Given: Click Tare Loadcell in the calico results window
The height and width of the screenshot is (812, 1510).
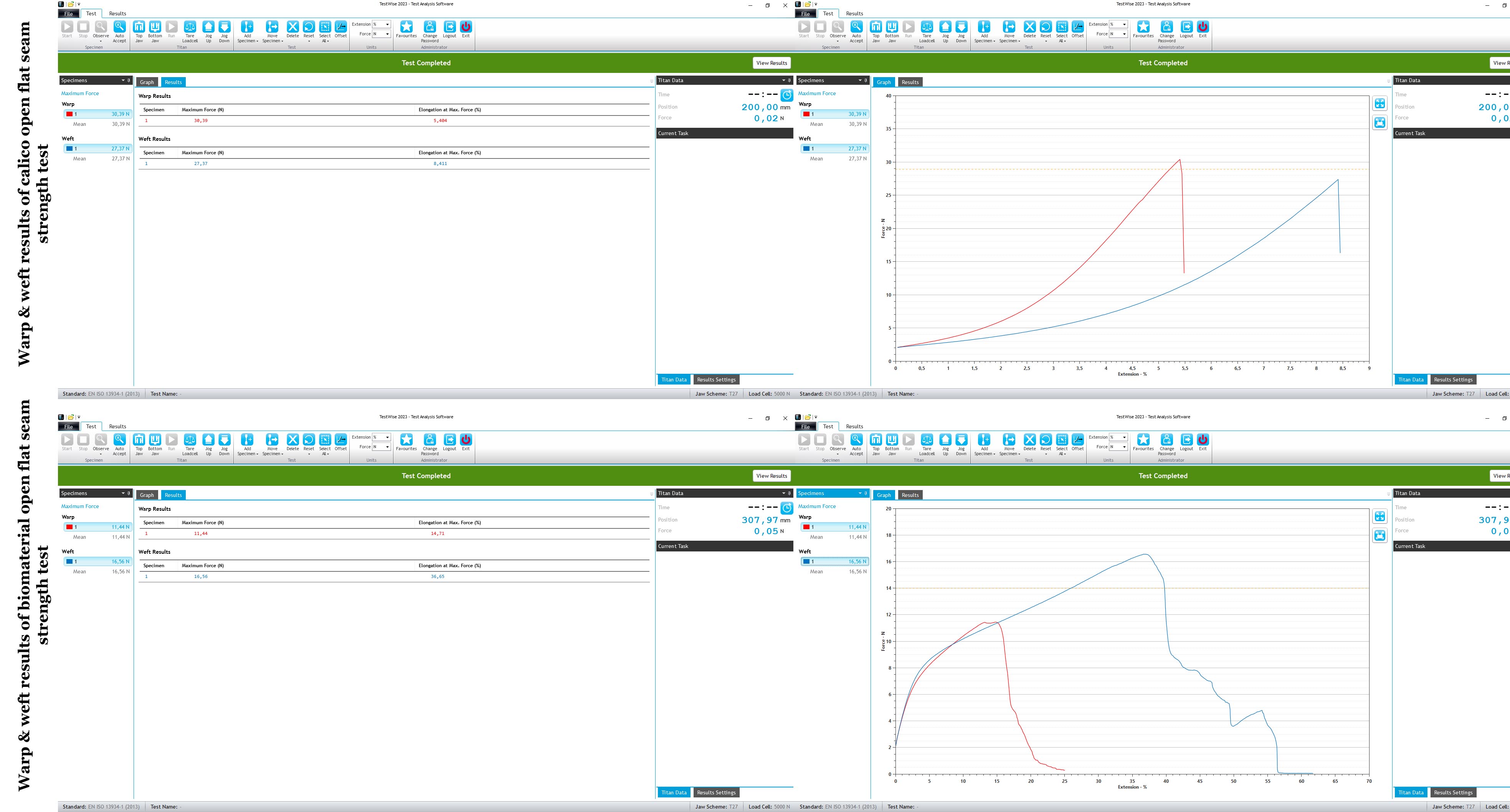Looking at the screenshot, I should click(190, 31).
